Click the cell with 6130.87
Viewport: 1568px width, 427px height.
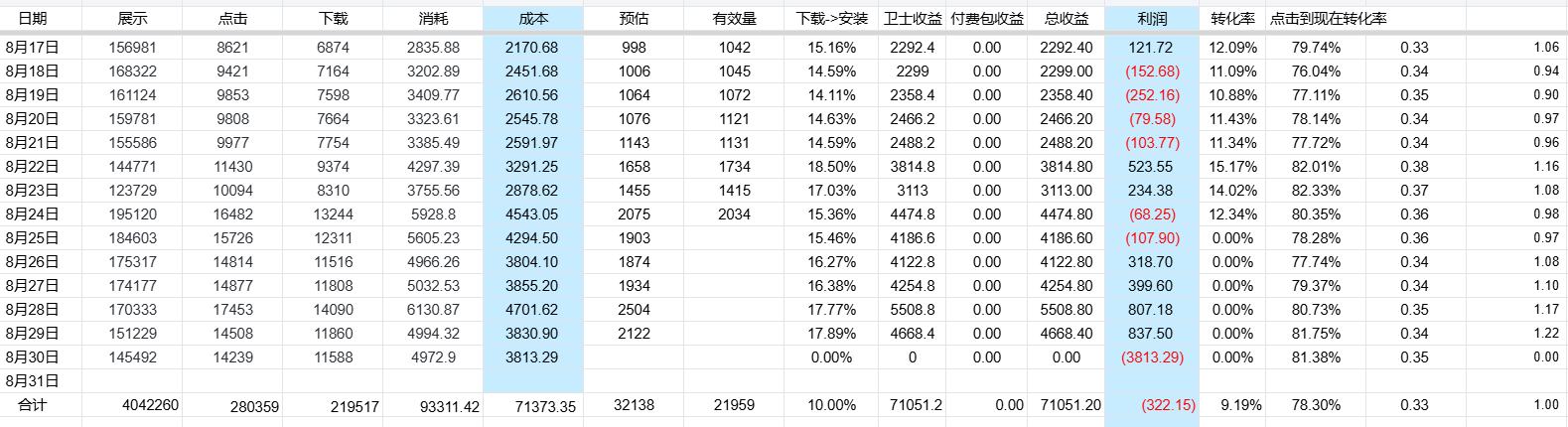pyautogui.click(x=433, y=309)
